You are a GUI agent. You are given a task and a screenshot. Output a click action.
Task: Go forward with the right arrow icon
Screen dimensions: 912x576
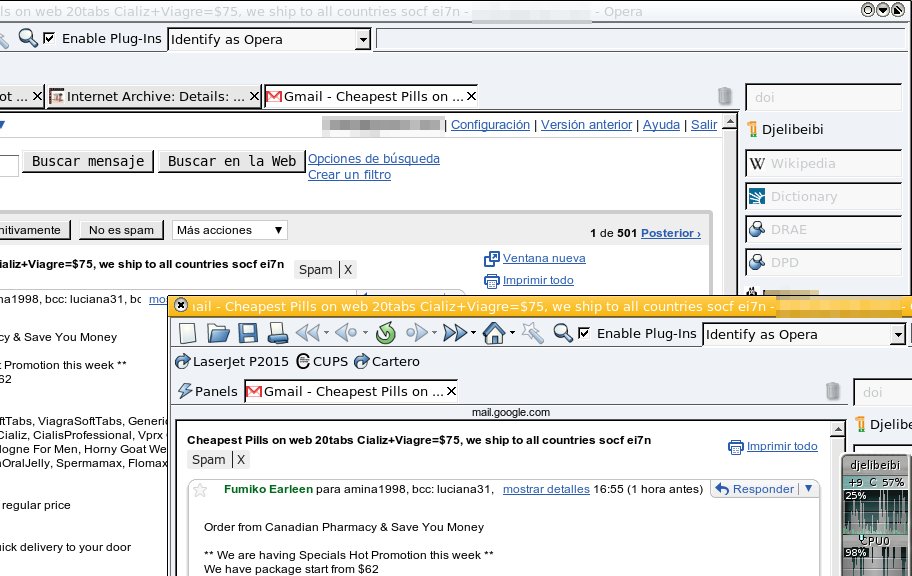[416, 333]
